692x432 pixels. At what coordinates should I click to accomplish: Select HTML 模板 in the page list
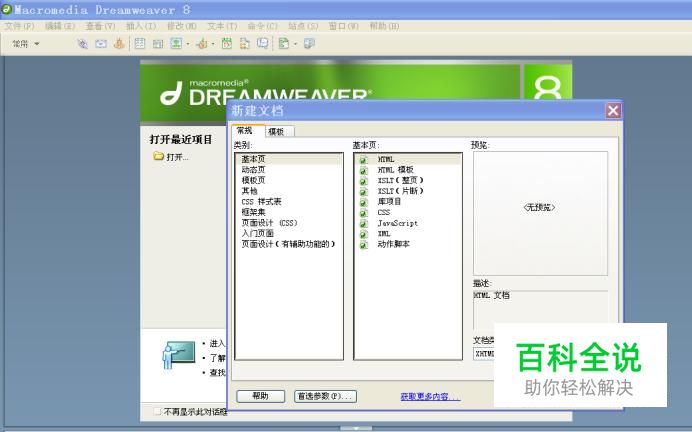[408, 169]
